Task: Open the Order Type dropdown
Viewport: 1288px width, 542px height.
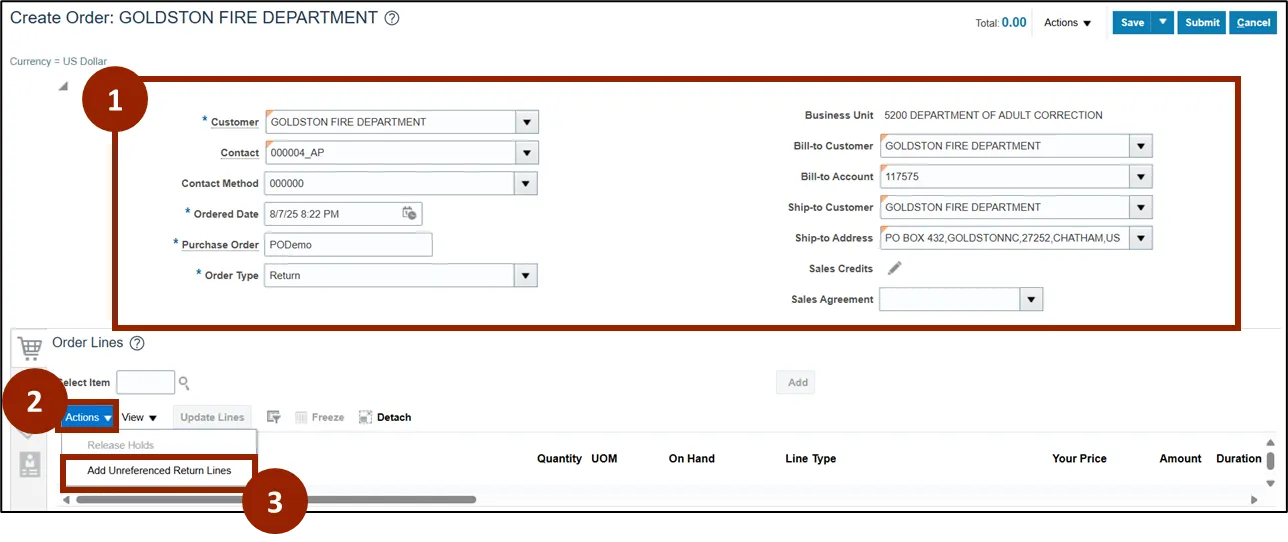Action: [525, 275]
